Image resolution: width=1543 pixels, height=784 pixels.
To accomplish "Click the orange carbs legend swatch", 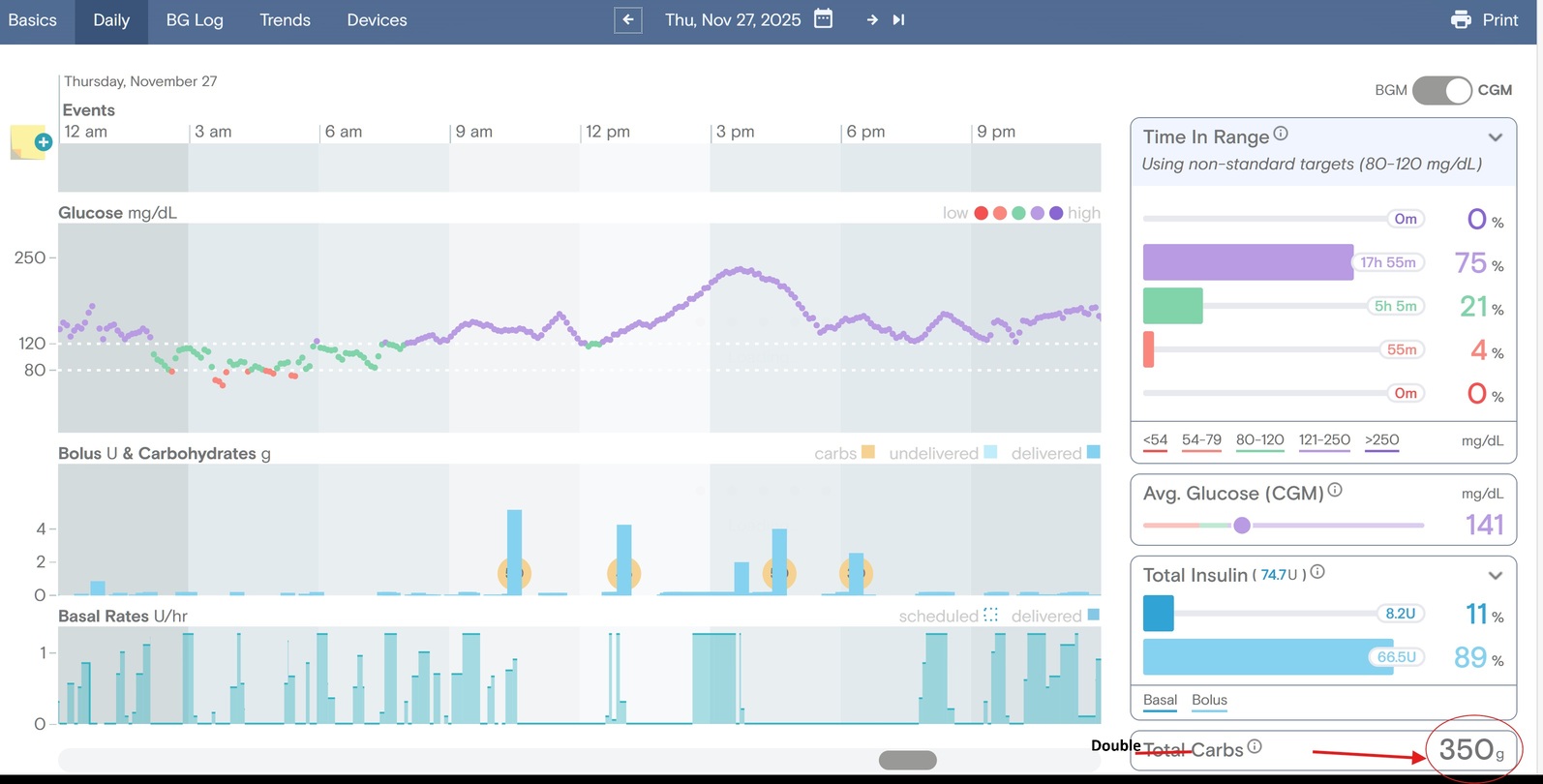I will coord(868,452).
